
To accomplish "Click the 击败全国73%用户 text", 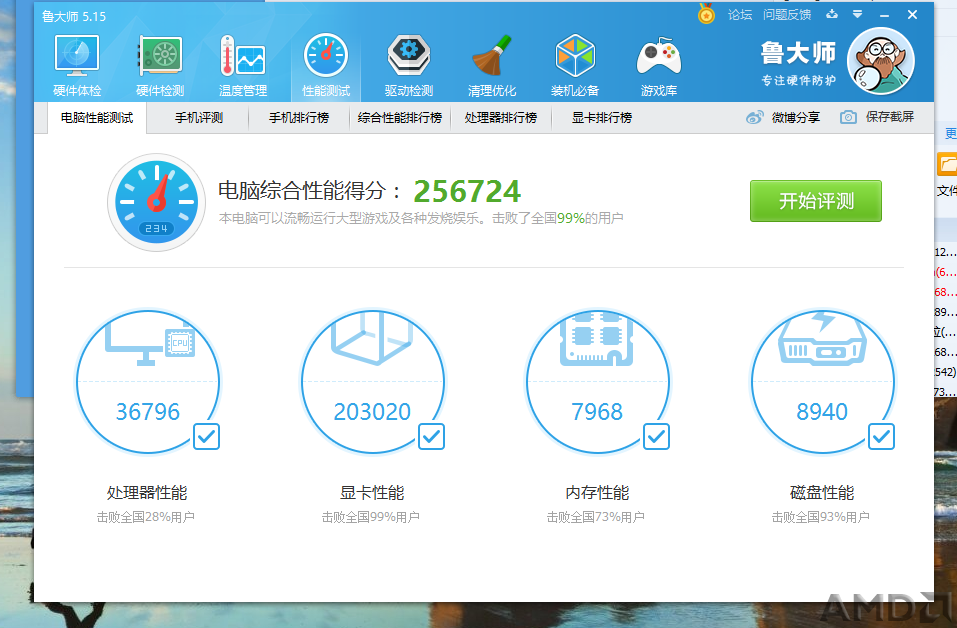I will [596, 517].
